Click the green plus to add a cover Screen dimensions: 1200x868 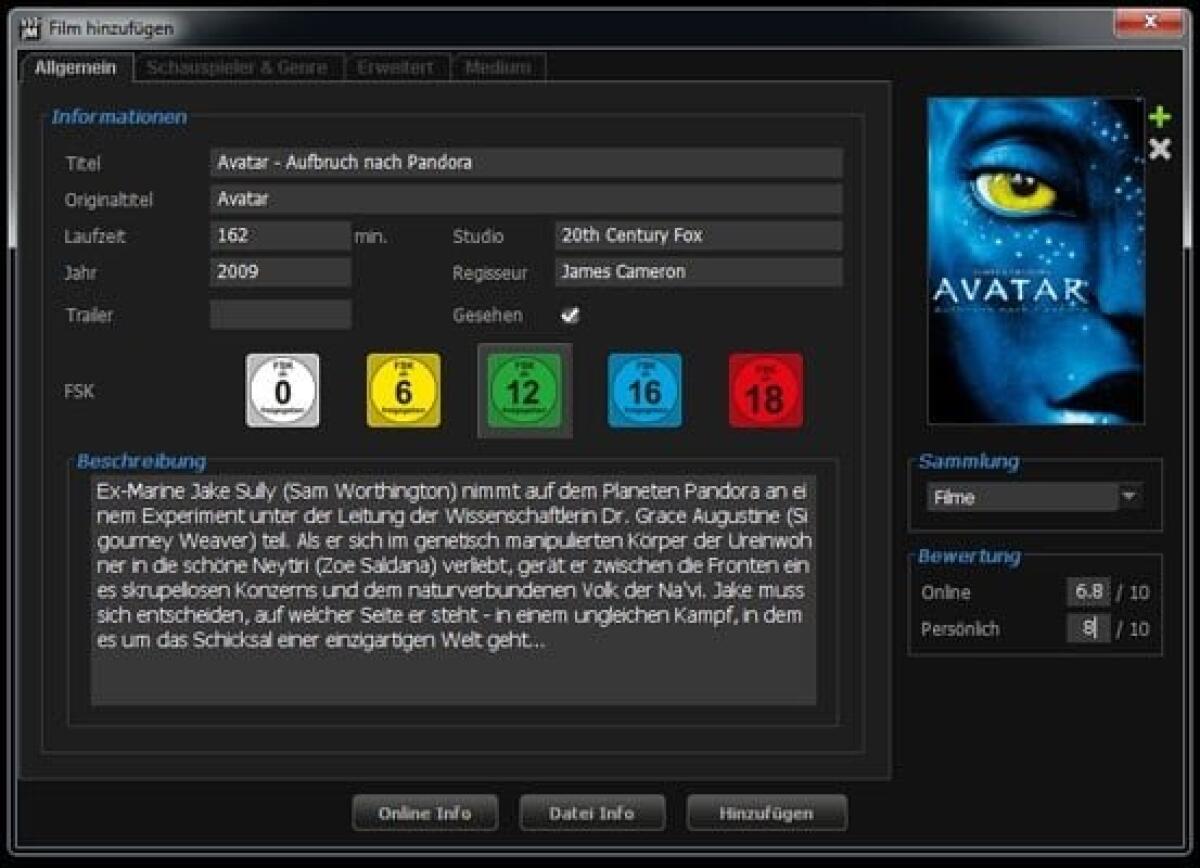(1161, 115)
